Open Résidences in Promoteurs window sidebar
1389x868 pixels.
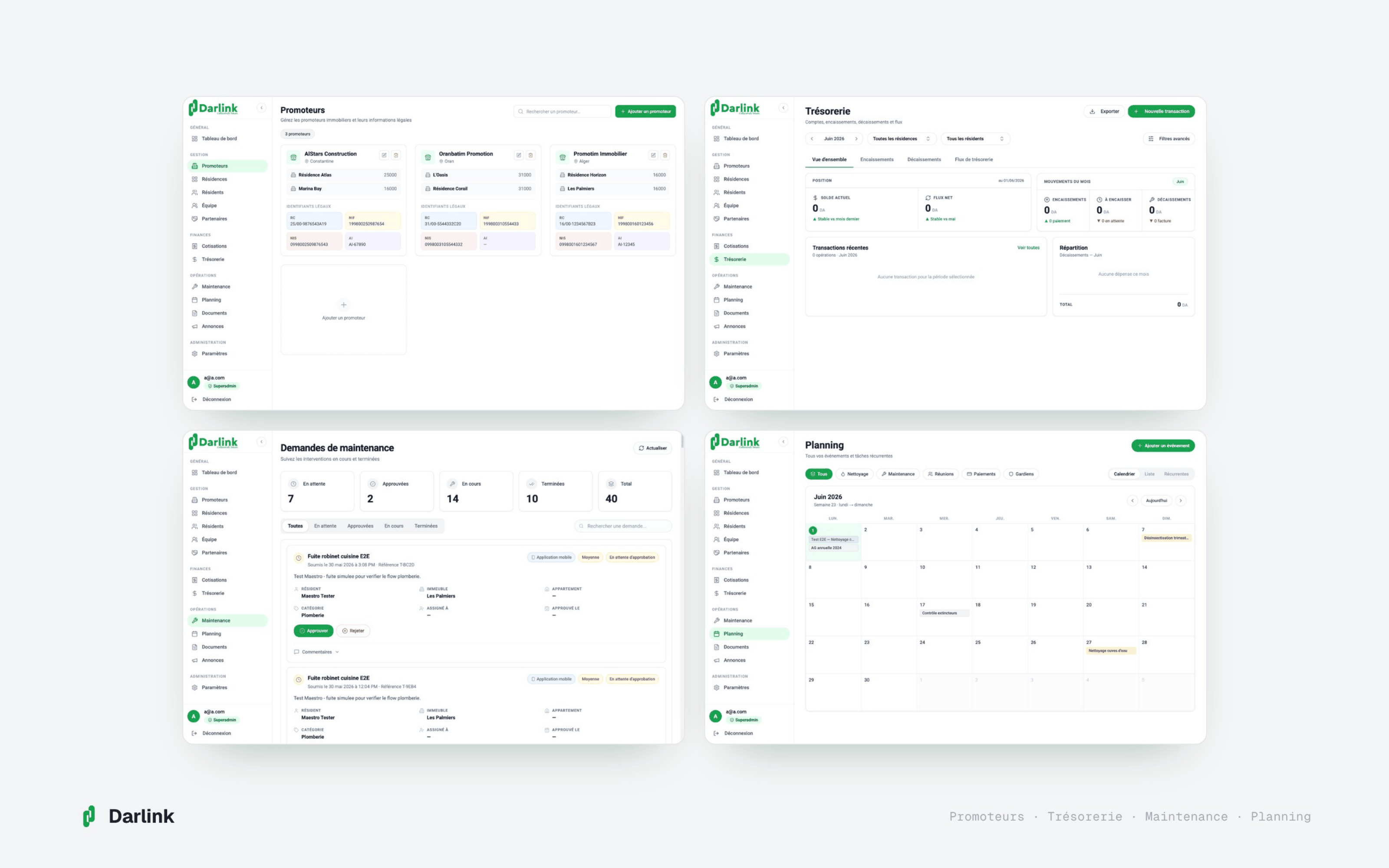point(227,179)
